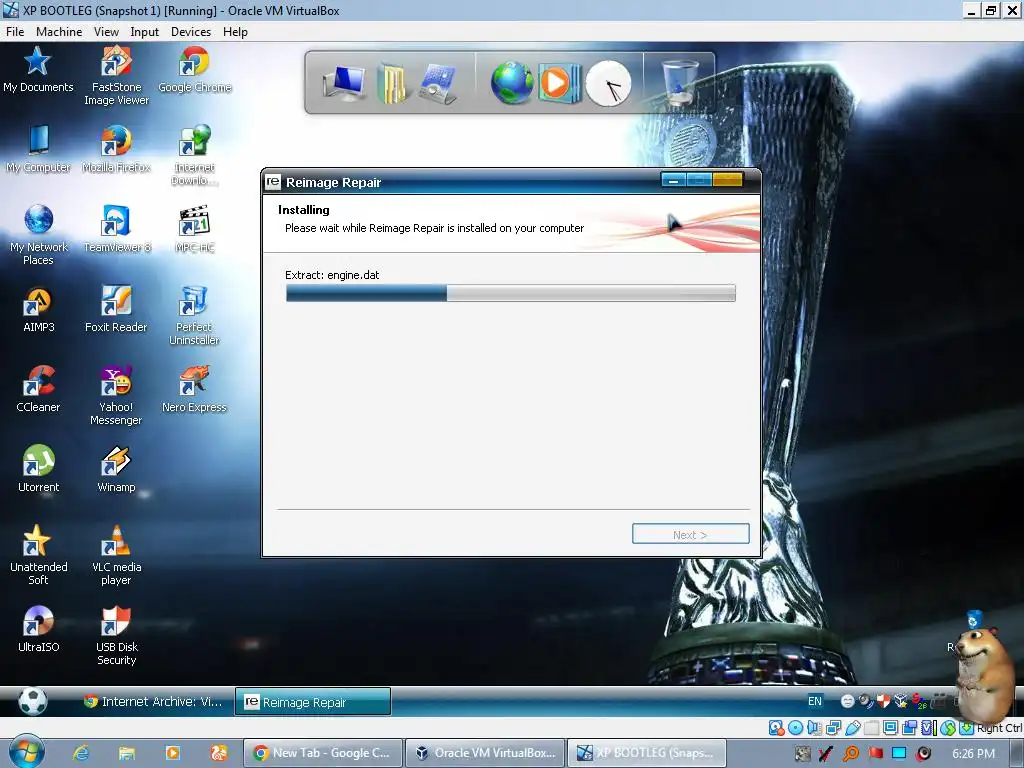Click Reimage Repair taskbar button
This screenshot has width=1024, height=768.
coord(313,702)
